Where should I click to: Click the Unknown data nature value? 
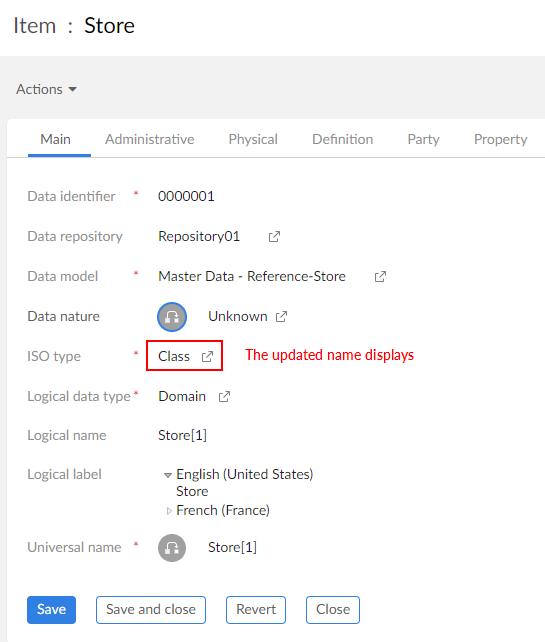237,316
